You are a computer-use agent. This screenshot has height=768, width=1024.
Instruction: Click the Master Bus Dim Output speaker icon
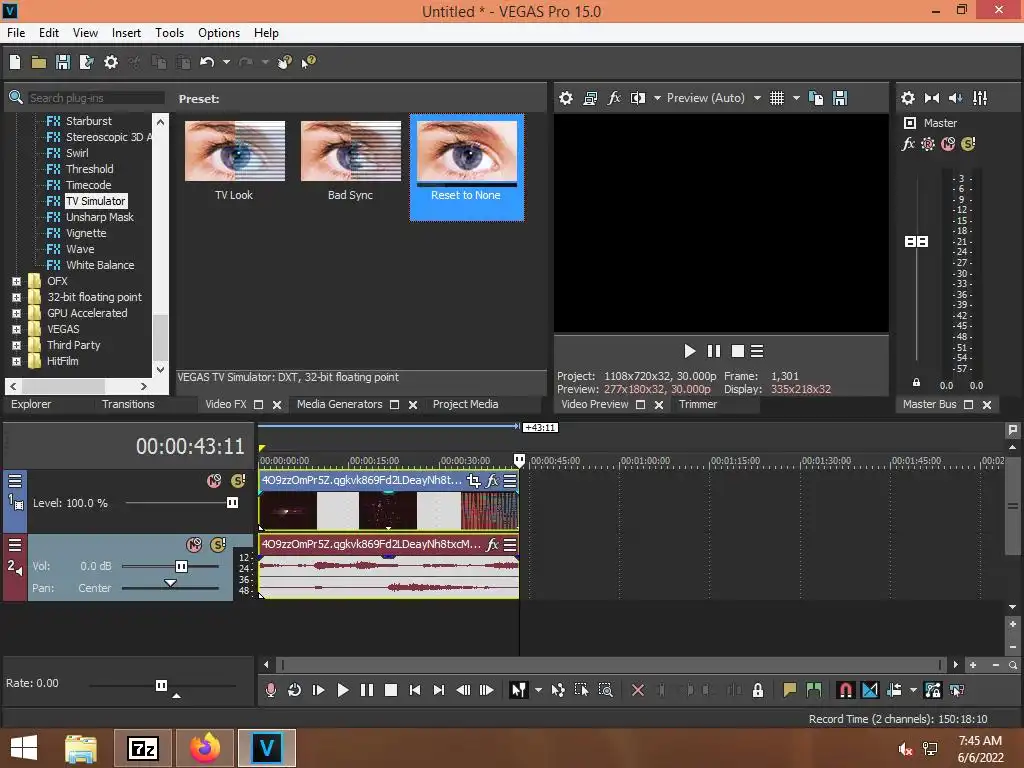click(x=955, y=98)
